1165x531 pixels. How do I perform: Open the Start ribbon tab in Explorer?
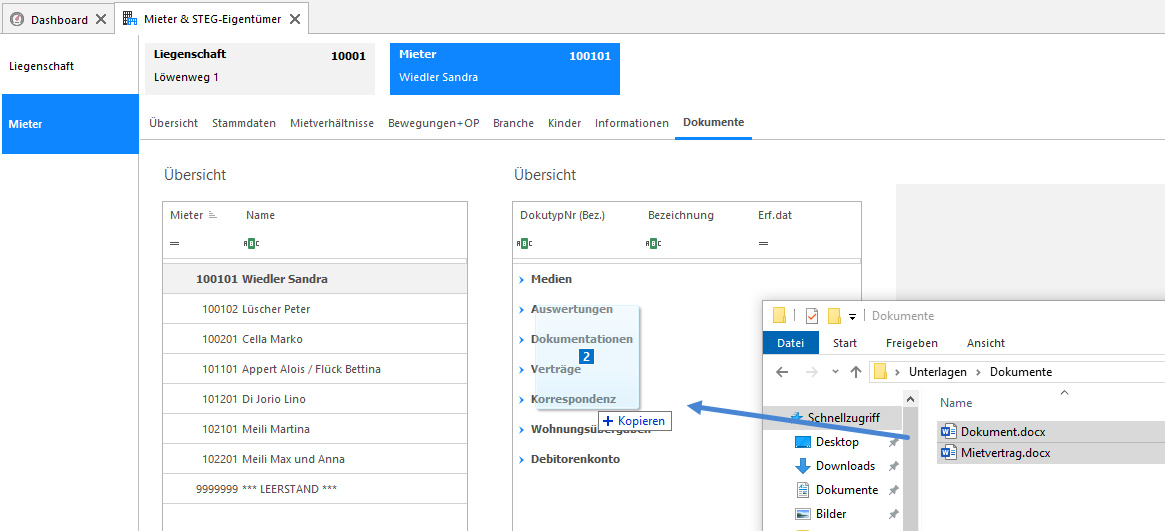pyautogui.click(x=845, y=343)
